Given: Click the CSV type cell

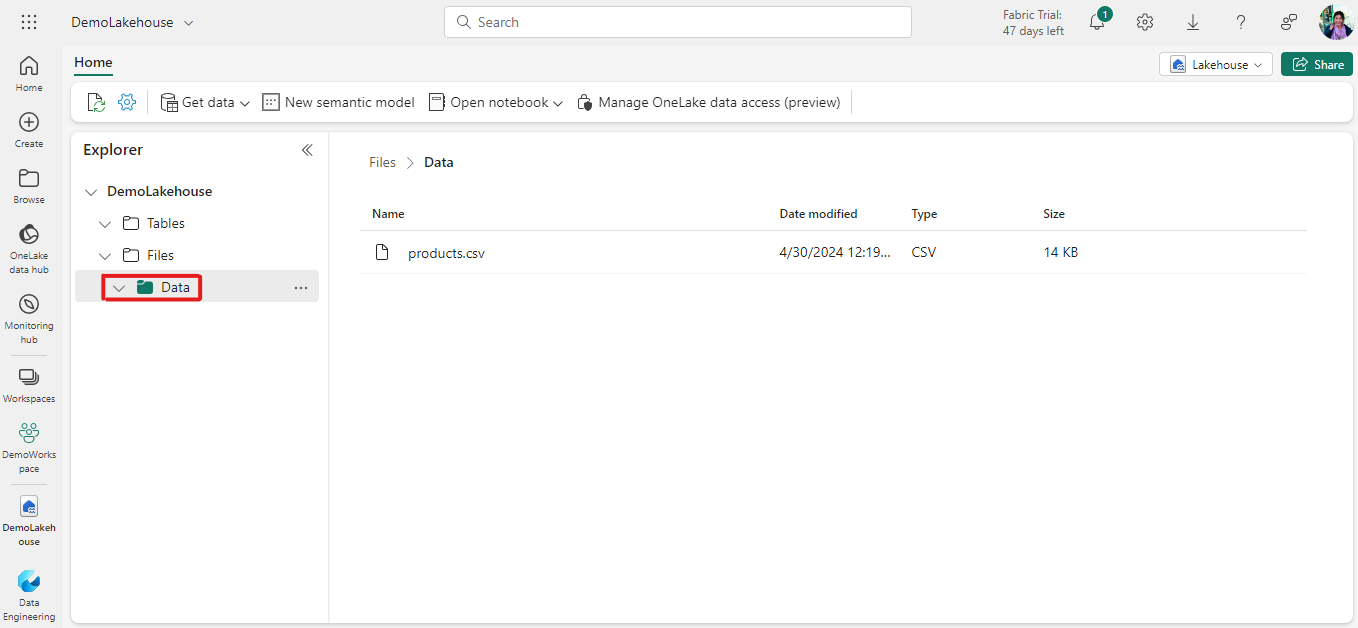Looking at the screenshot, I should coord(924,253).
